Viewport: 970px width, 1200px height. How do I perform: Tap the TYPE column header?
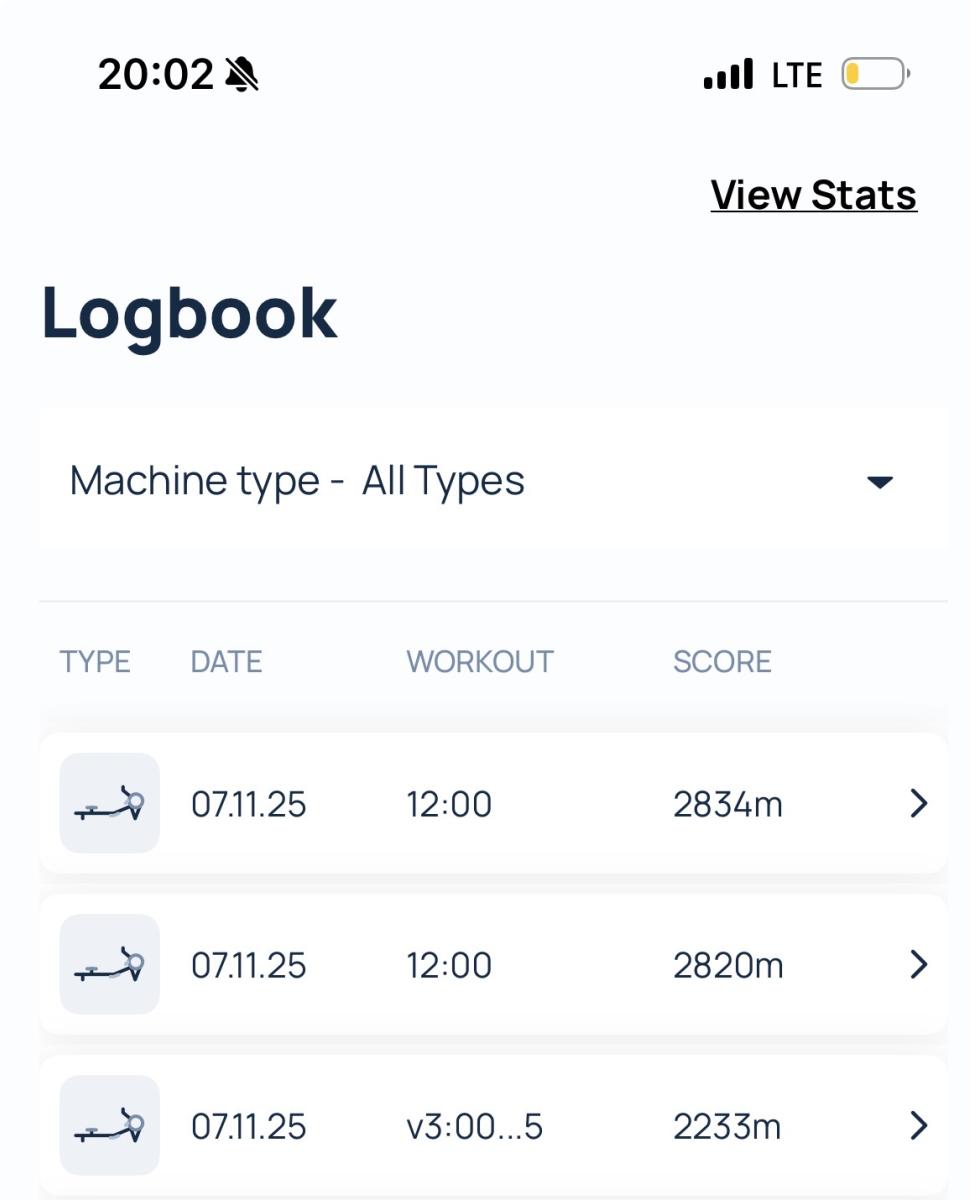tap(95, 661)
